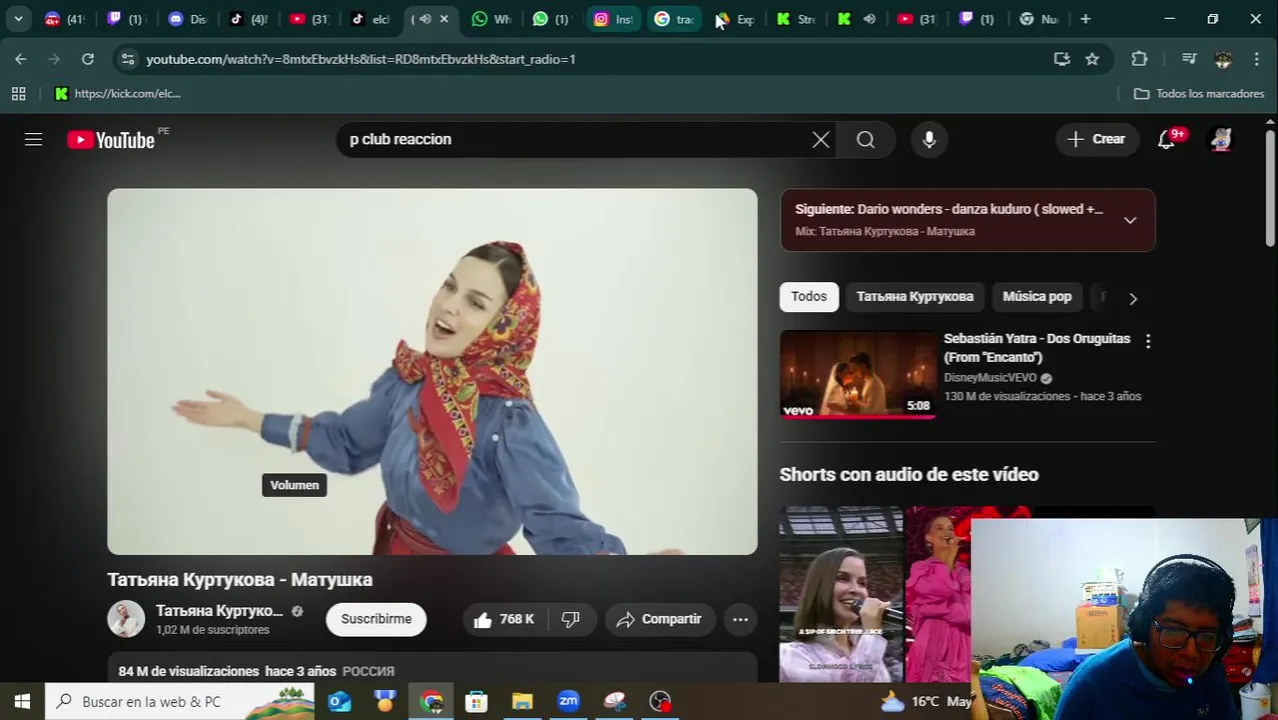Screen dimensions: 1278x720
Task: Click the video player frame
Action: 432,371
